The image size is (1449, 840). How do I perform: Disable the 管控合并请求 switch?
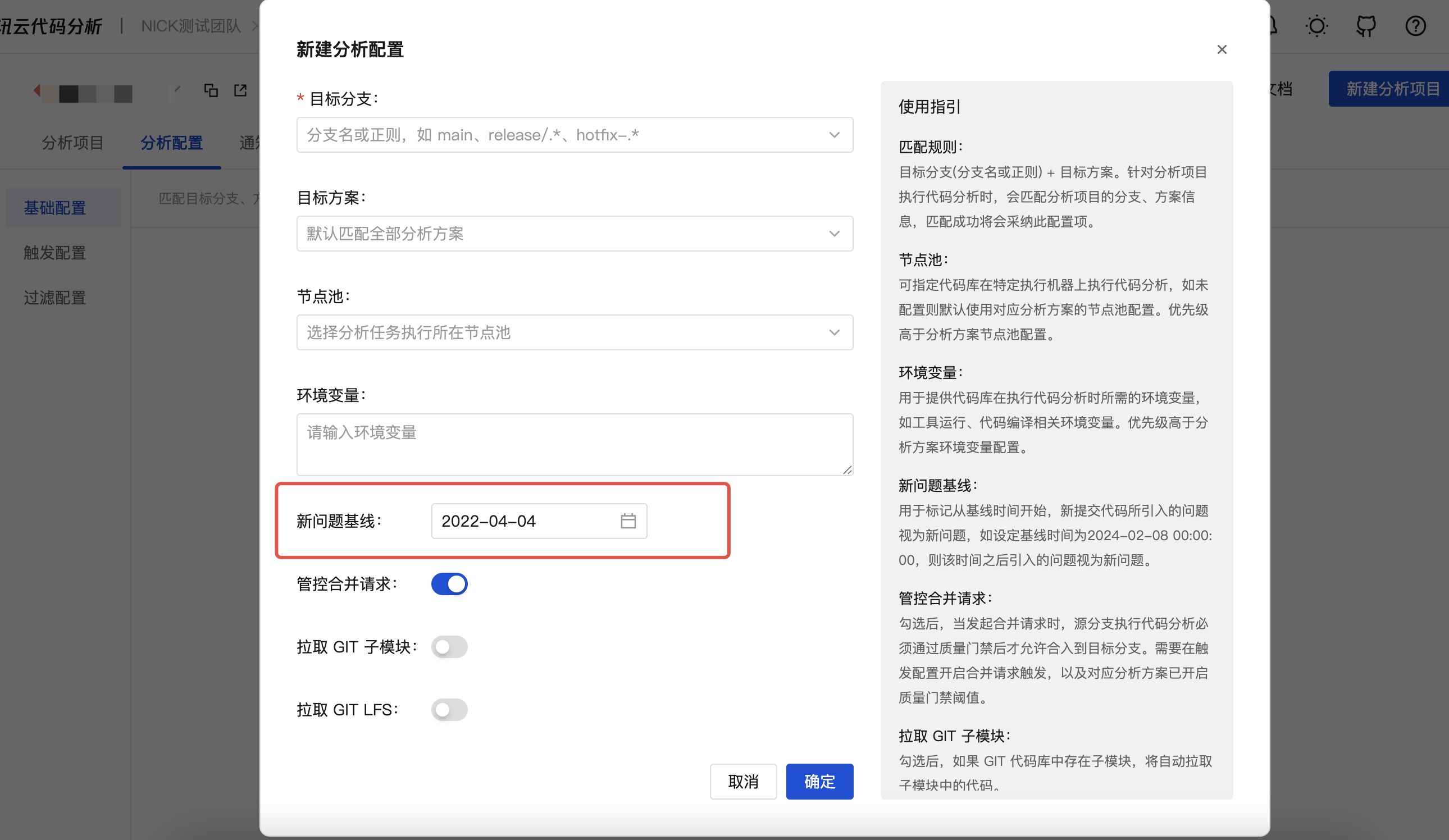[x=449, y=584]
